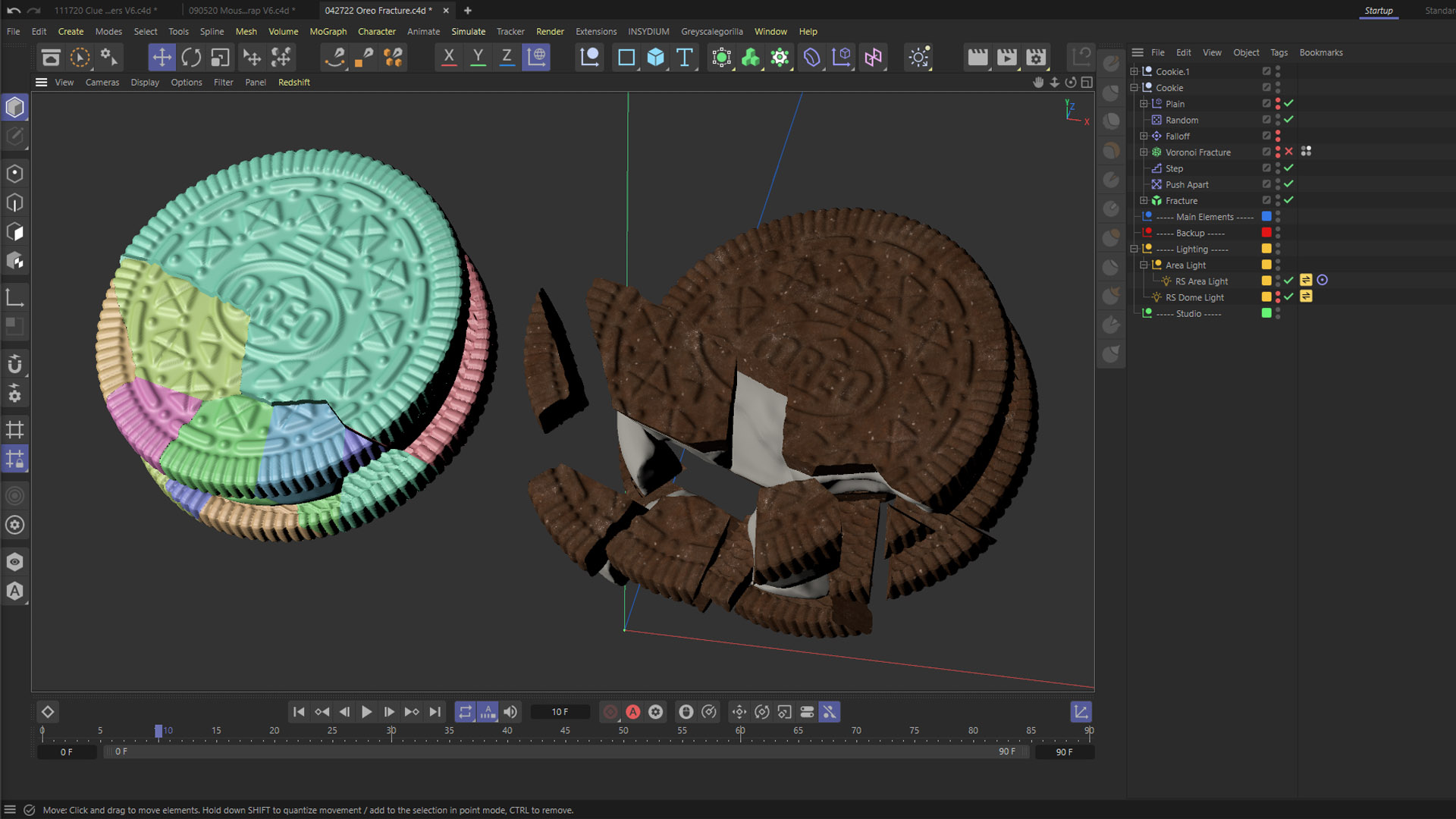Toggle the X axis lock

[449, 58]
